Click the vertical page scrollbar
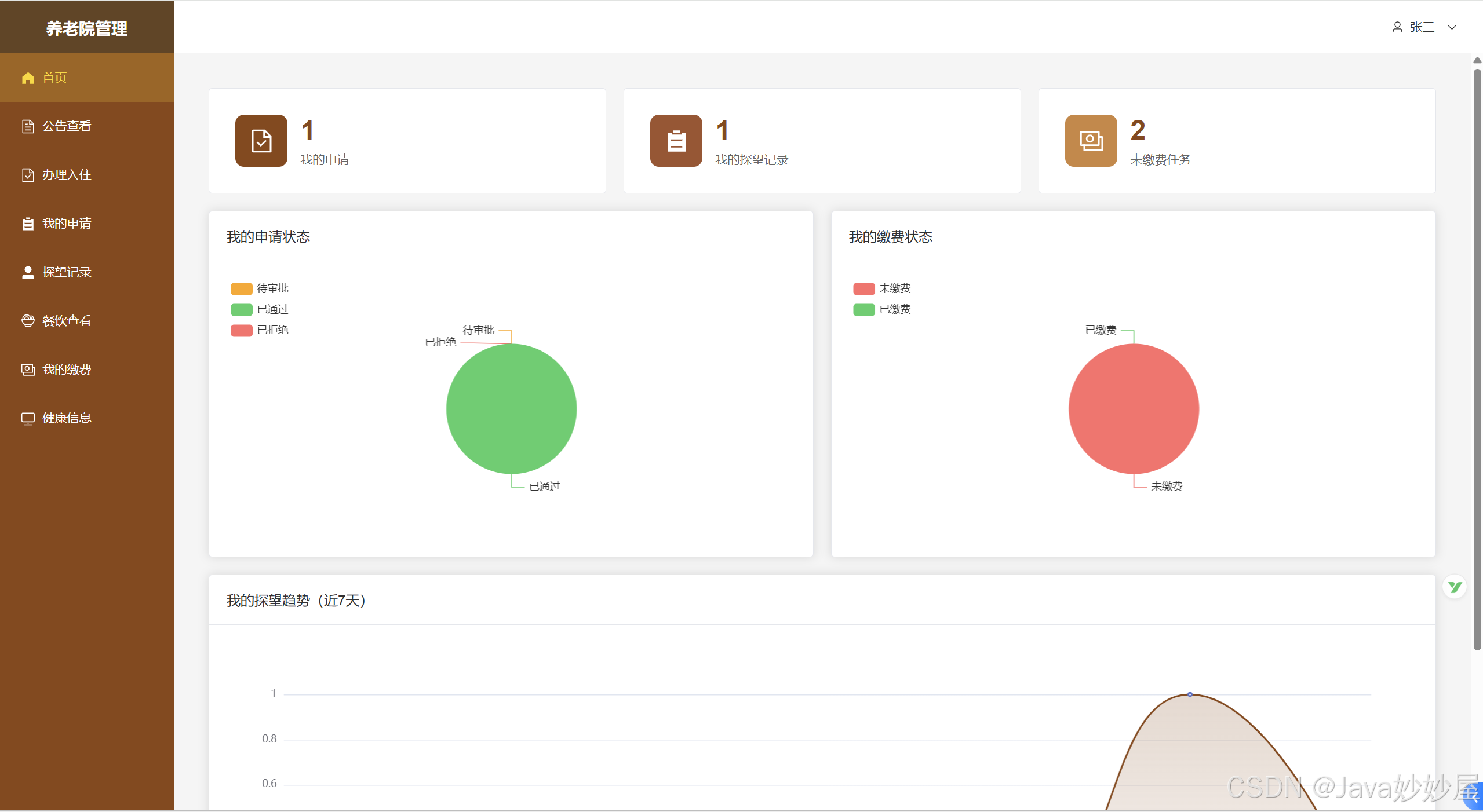 click(1477, 359)
